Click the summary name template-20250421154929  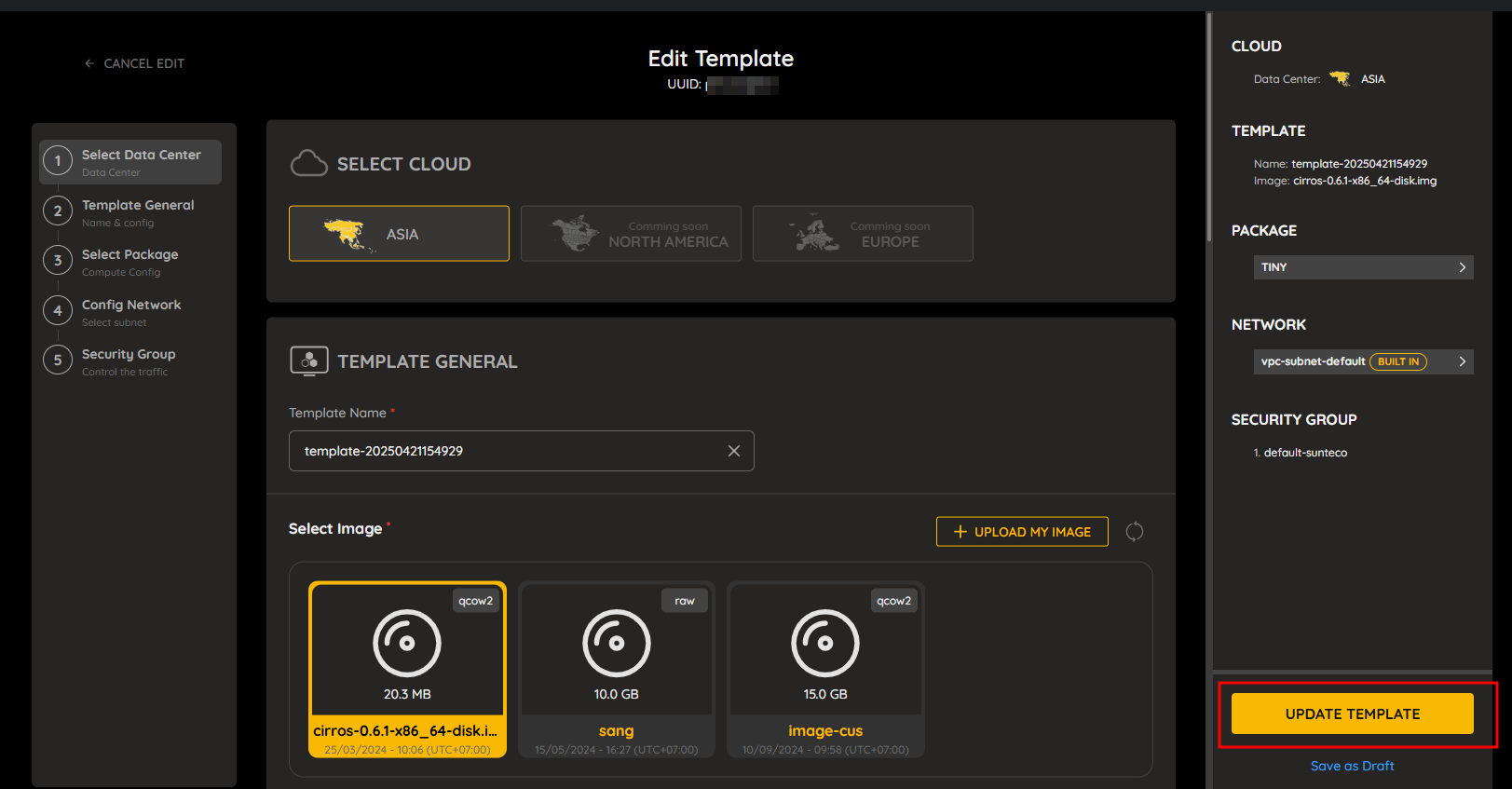click(x=1359, y=164)
